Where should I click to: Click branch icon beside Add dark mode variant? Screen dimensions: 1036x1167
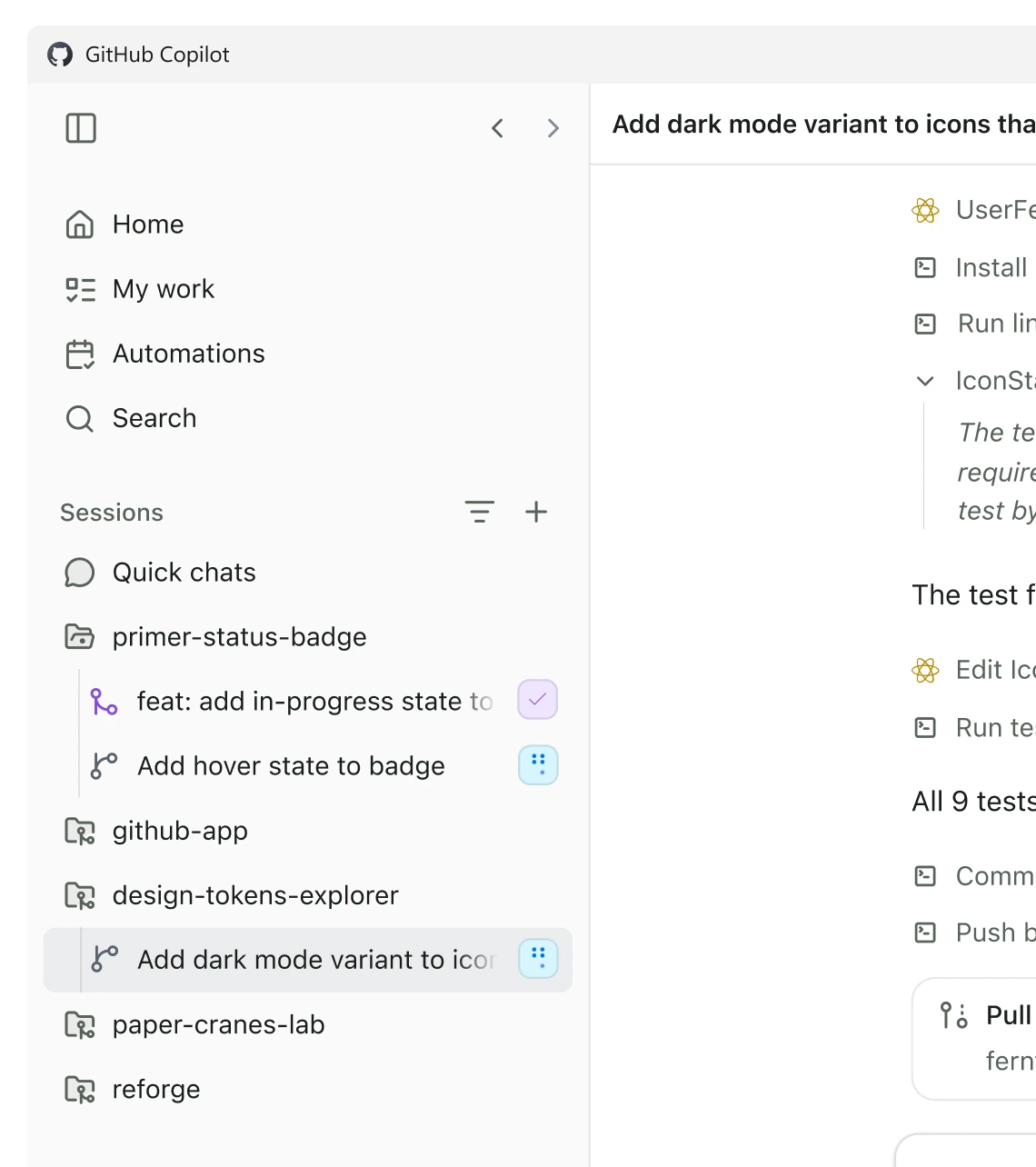[105, 960]
